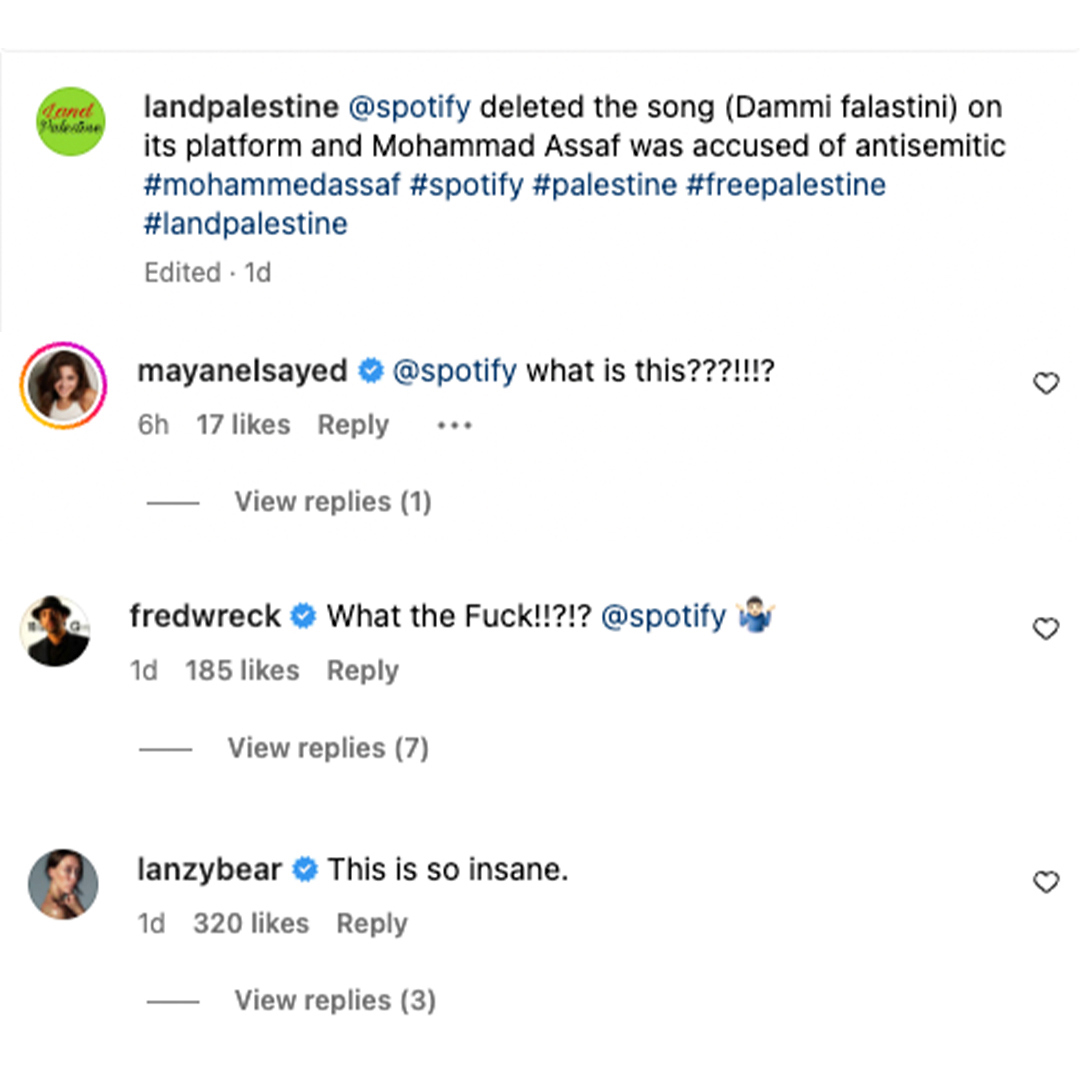The width and height of the screenshot is (1080, 1080).
Task: Like fredwreck's comment with the heart icon
Action: (1046, 628)
